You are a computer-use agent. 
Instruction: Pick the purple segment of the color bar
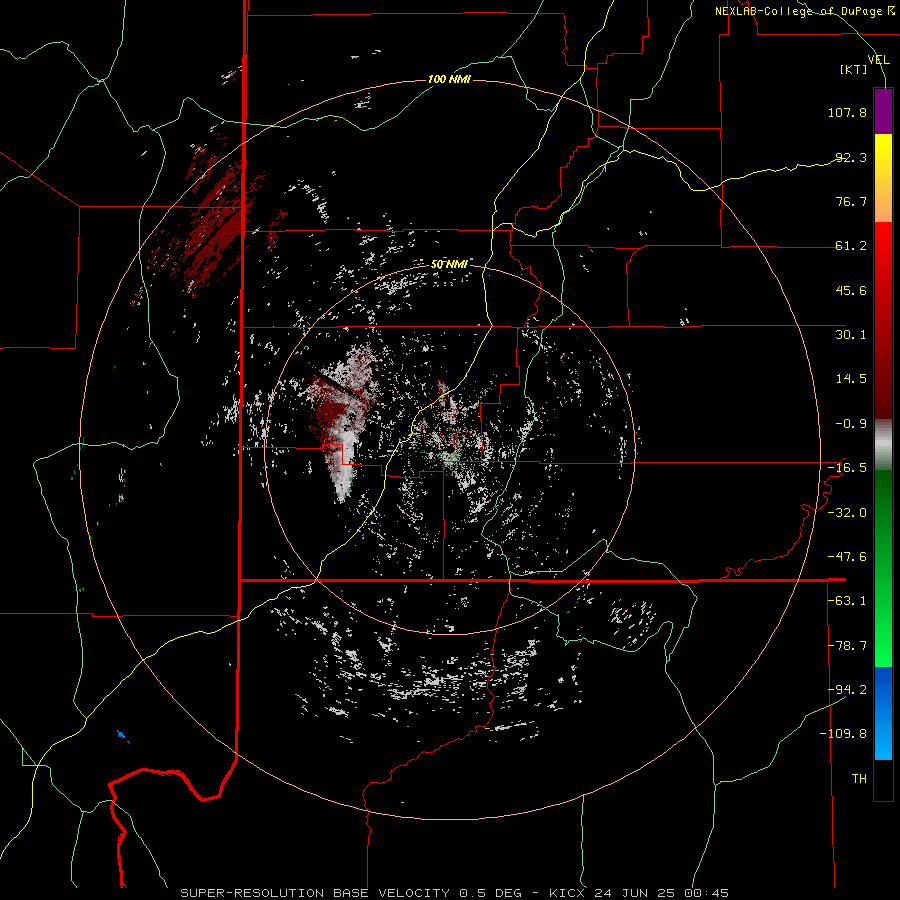click(x=883, y=112)
